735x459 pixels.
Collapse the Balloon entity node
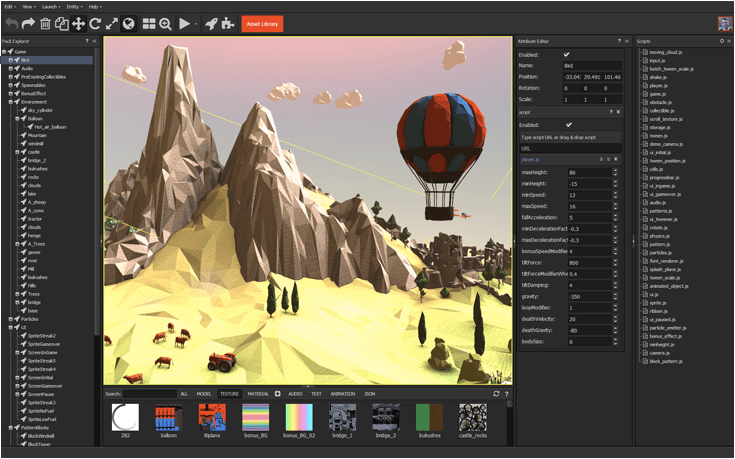17,119
